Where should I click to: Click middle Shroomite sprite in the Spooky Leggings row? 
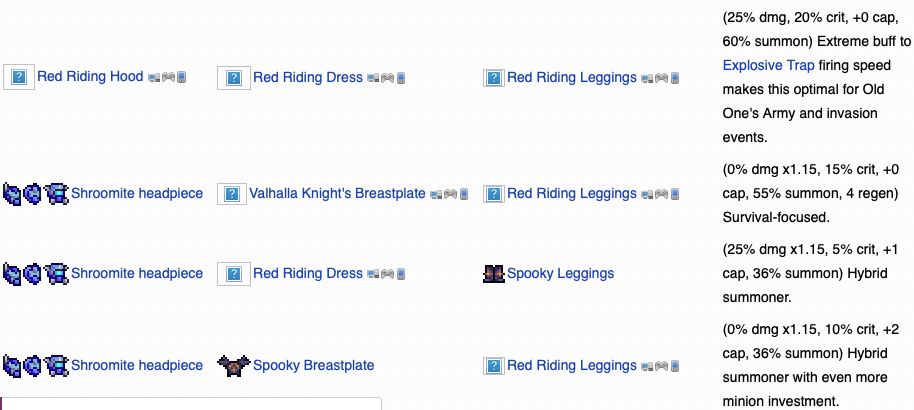click(34, 273)
